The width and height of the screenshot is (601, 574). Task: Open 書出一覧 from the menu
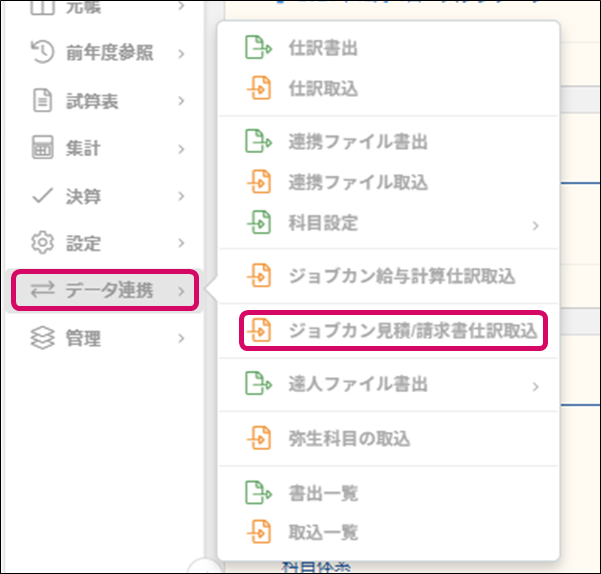click(322, 493)
